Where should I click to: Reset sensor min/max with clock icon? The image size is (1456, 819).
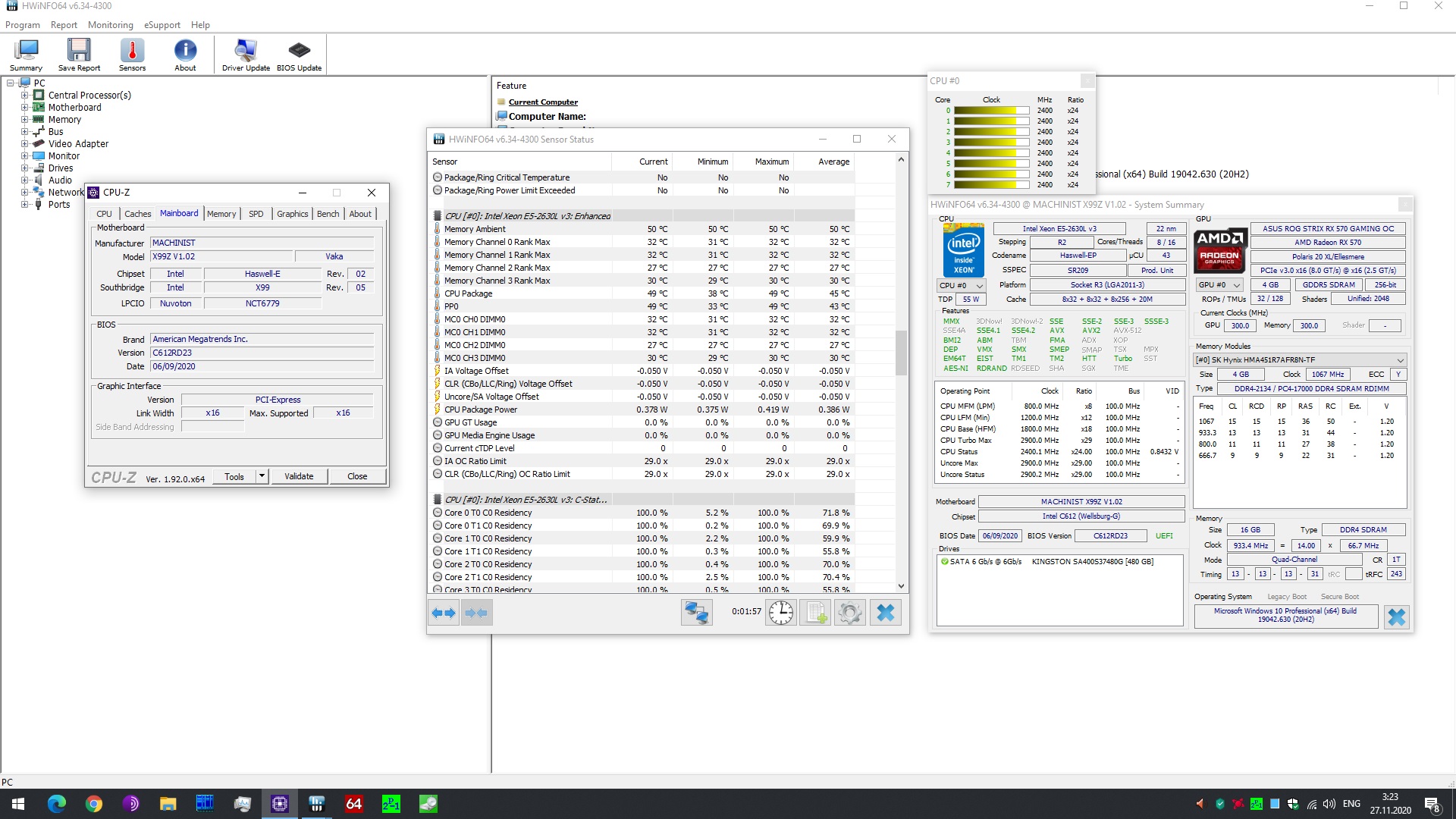[x=780, y=612]
